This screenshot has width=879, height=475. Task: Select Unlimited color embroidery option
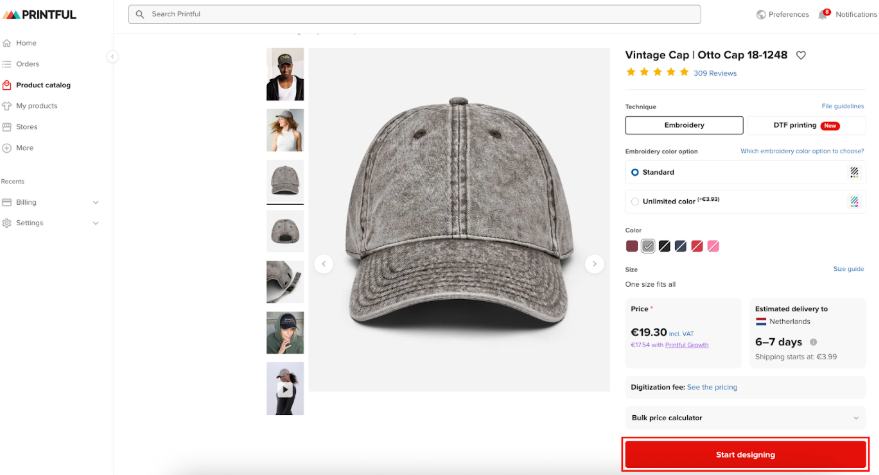tap(635, 201)
